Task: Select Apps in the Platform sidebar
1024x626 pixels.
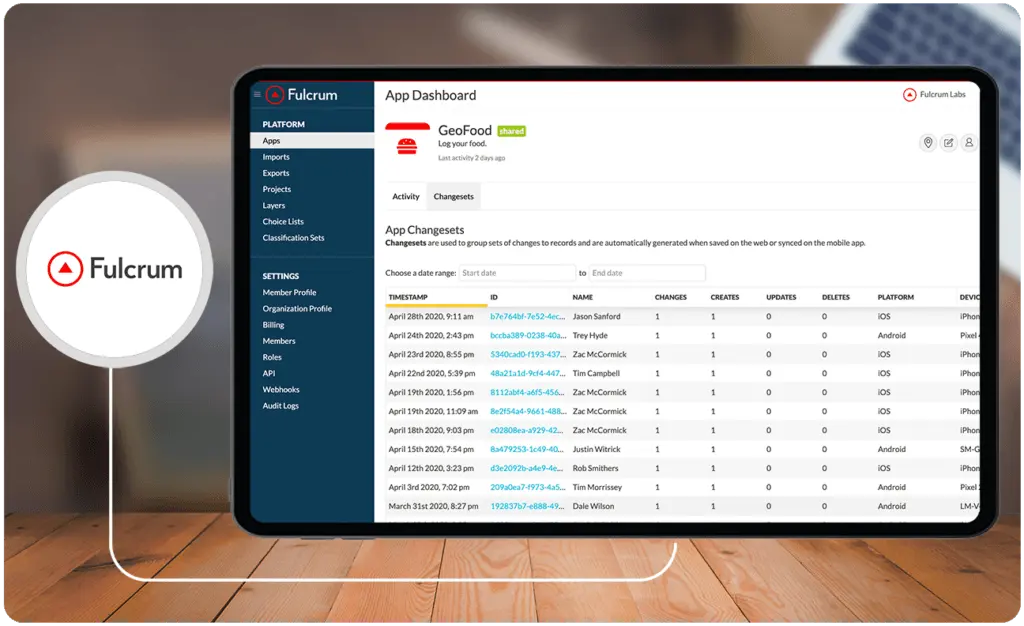Action: pyautogui.click(x=312, y=141)
